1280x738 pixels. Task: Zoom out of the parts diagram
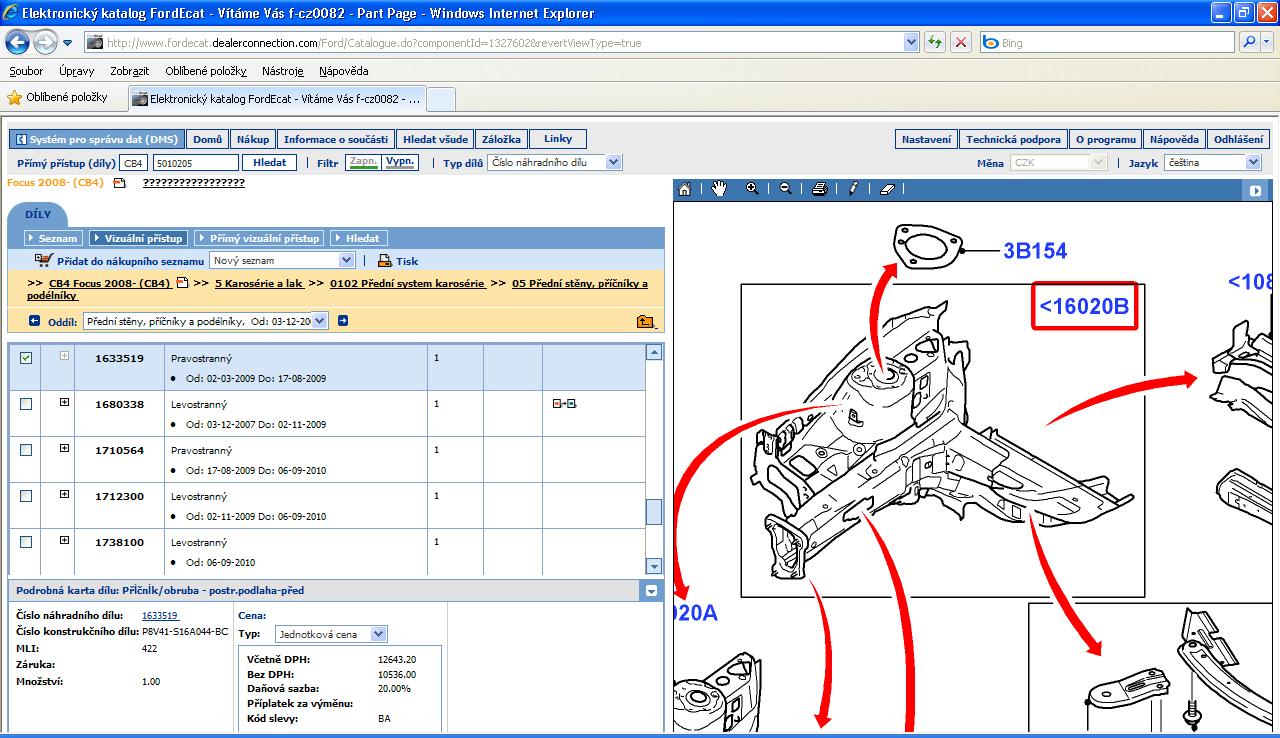[x=785, y=189]
